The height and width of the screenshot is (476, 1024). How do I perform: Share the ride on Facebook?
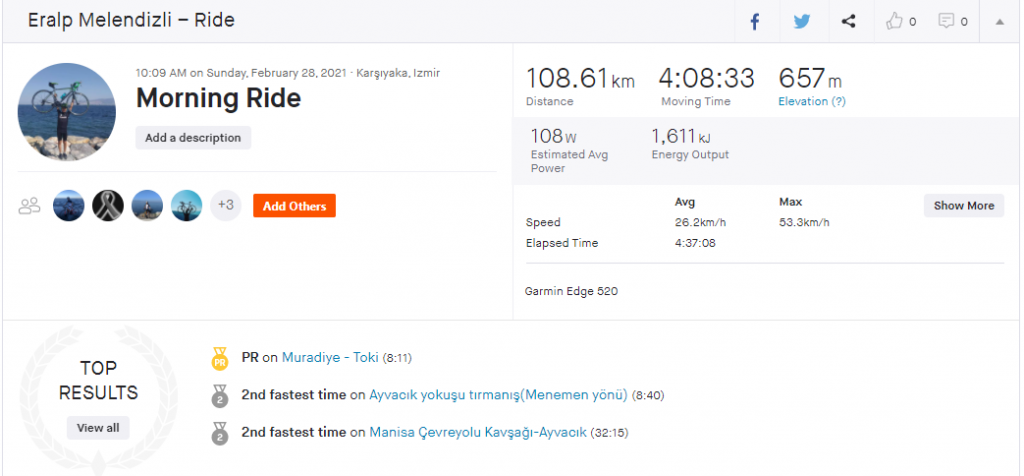tap(755, 21)
